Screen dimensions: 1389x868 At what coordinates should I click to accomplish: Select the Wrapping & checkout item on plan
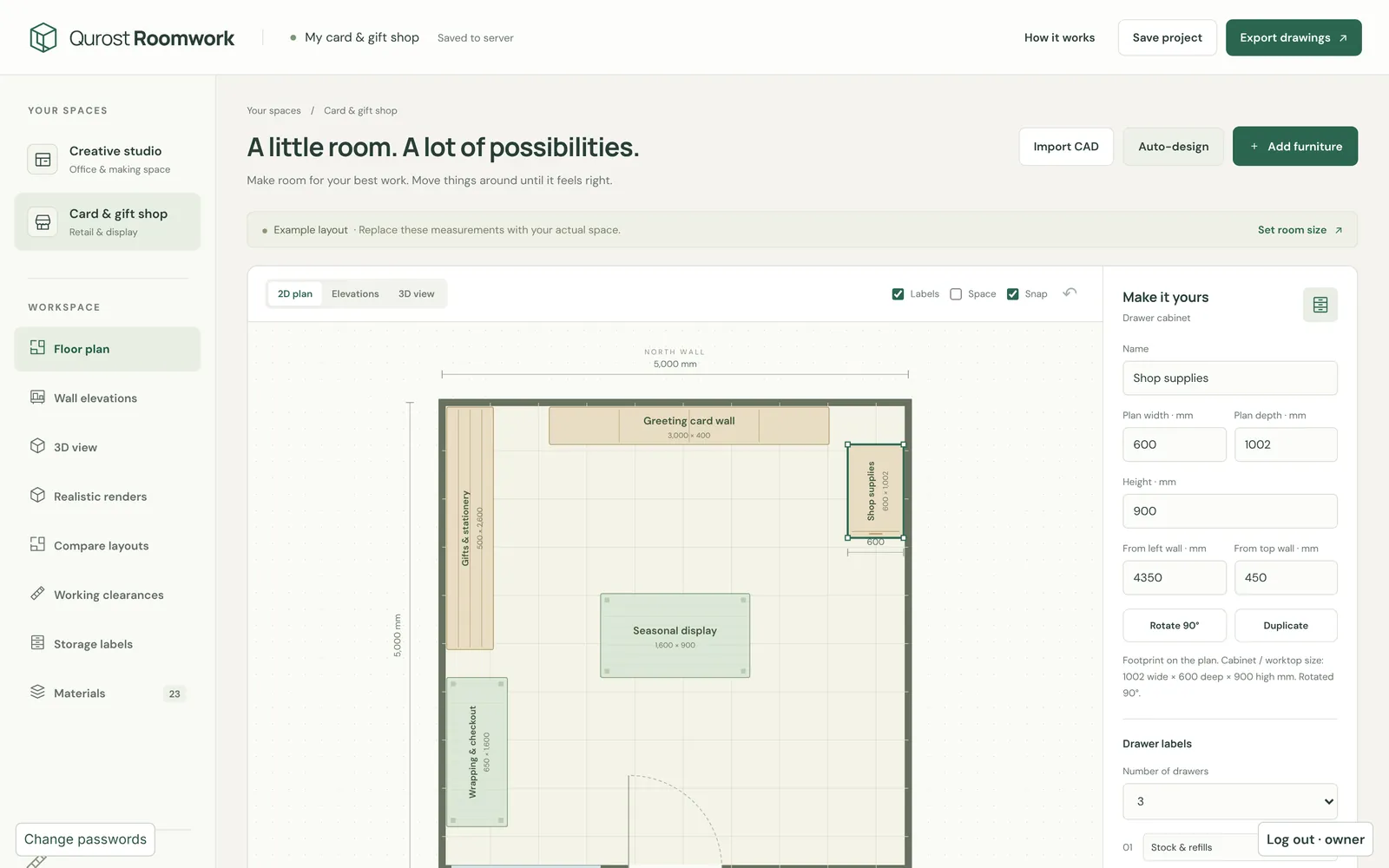(477, 752)
